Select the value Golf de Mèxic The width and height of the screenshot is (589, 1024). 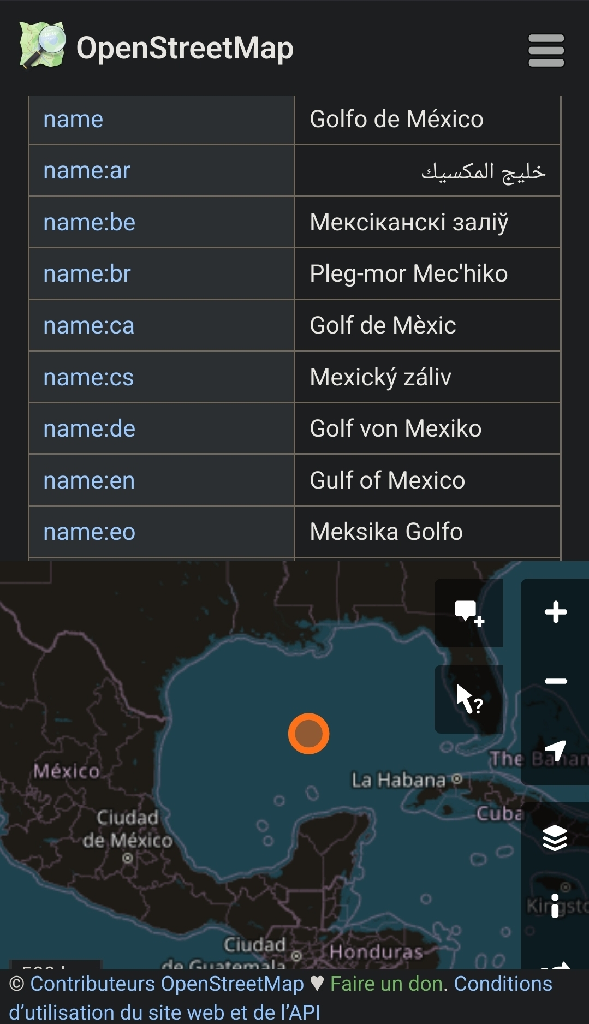383,325
